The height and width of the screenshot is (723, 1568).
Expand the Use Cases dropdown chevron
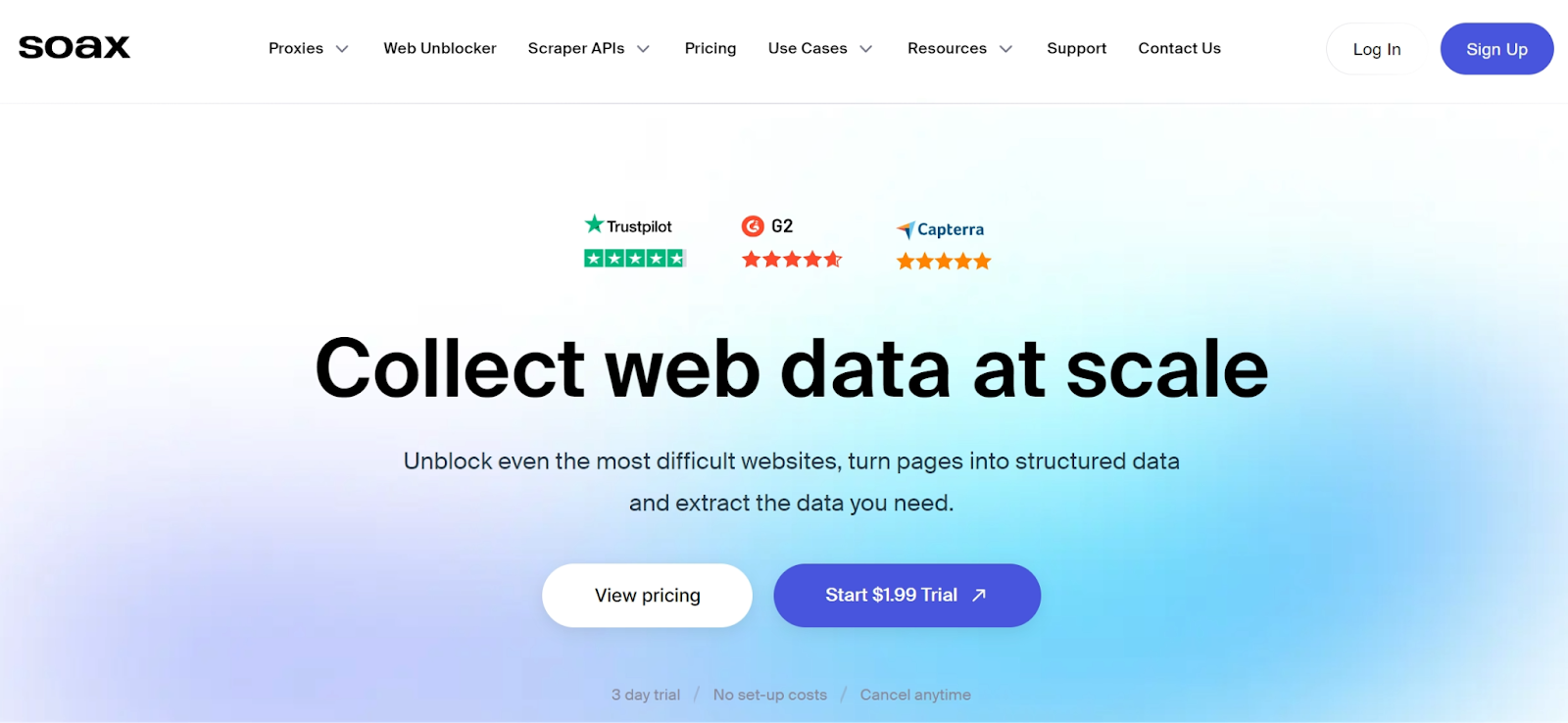click(866, 49)
